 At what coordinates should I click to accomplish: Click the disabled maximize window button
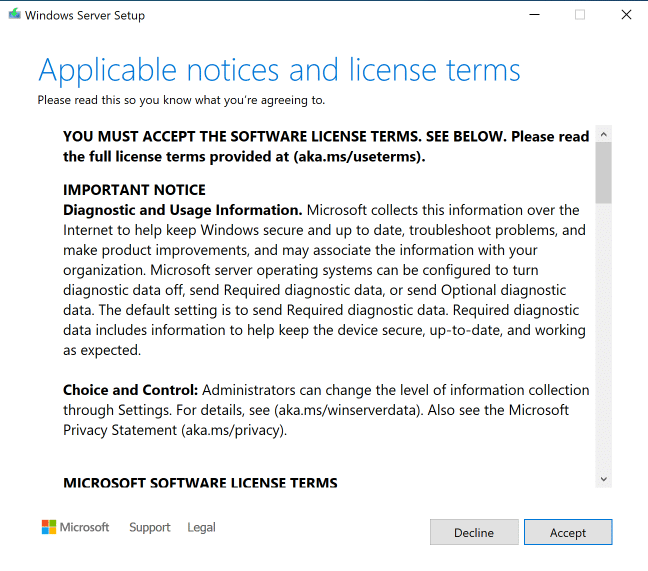click(x=580, y=15)
